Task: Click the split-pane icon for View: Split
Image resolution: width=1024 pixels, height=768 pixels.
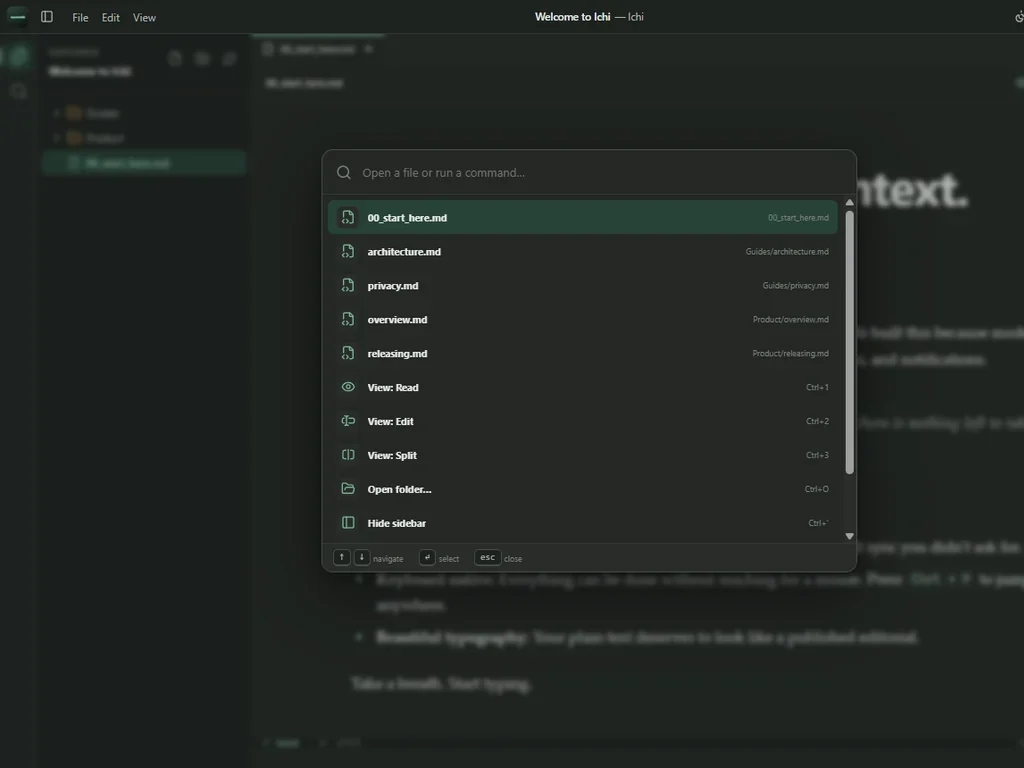Action: point(348,455)
